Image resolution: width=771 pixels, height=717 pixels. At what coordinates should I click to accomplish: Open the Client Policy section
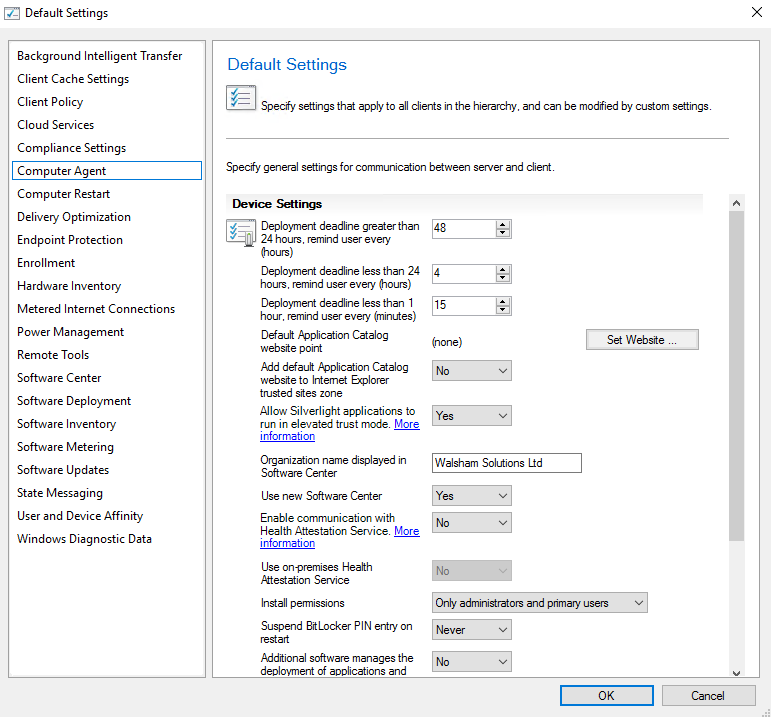[50, 102]
